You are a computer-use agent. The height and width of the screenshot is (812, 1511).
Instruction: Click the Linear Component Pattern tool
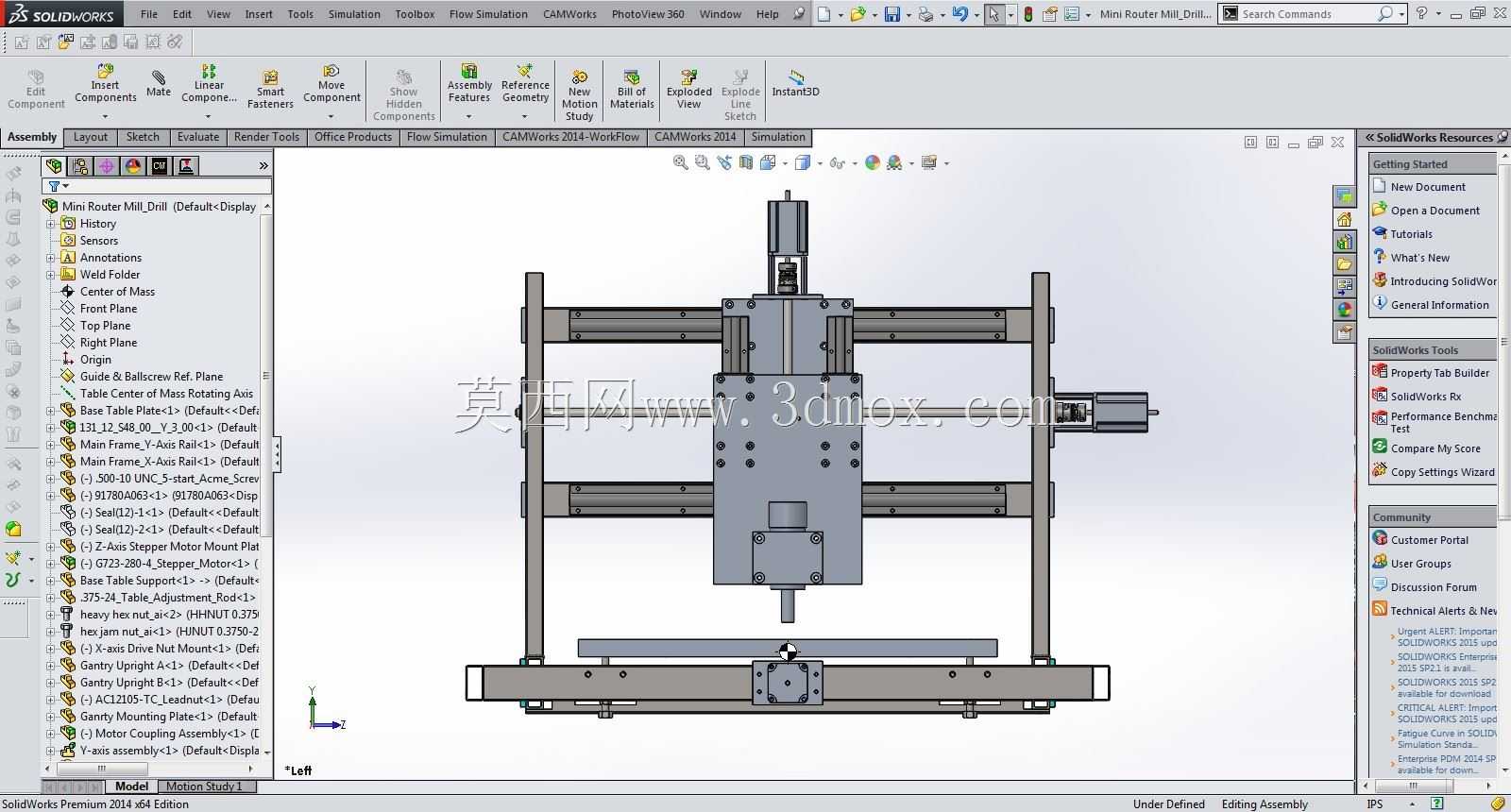tap(209, 84)
